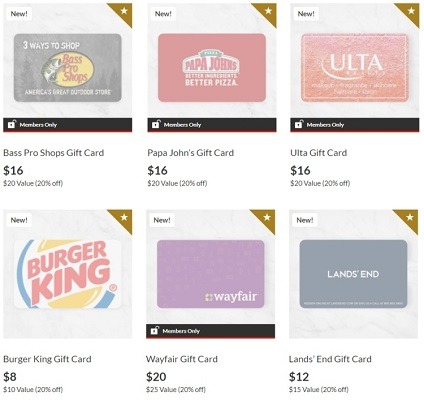Click the gold star badge on Wayfair card
Viewport: 424px width, 400px height.
(x=267, y=218)
